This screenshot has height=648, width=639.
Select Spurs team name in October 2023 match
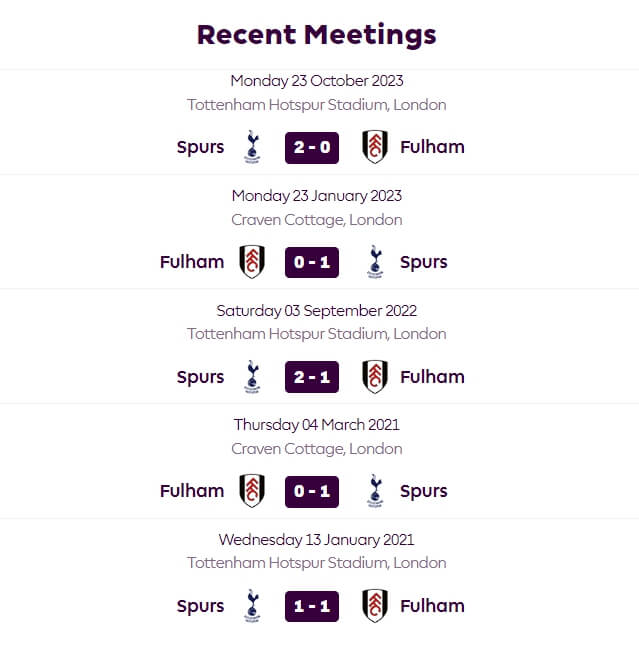click(x=200, y=148)
